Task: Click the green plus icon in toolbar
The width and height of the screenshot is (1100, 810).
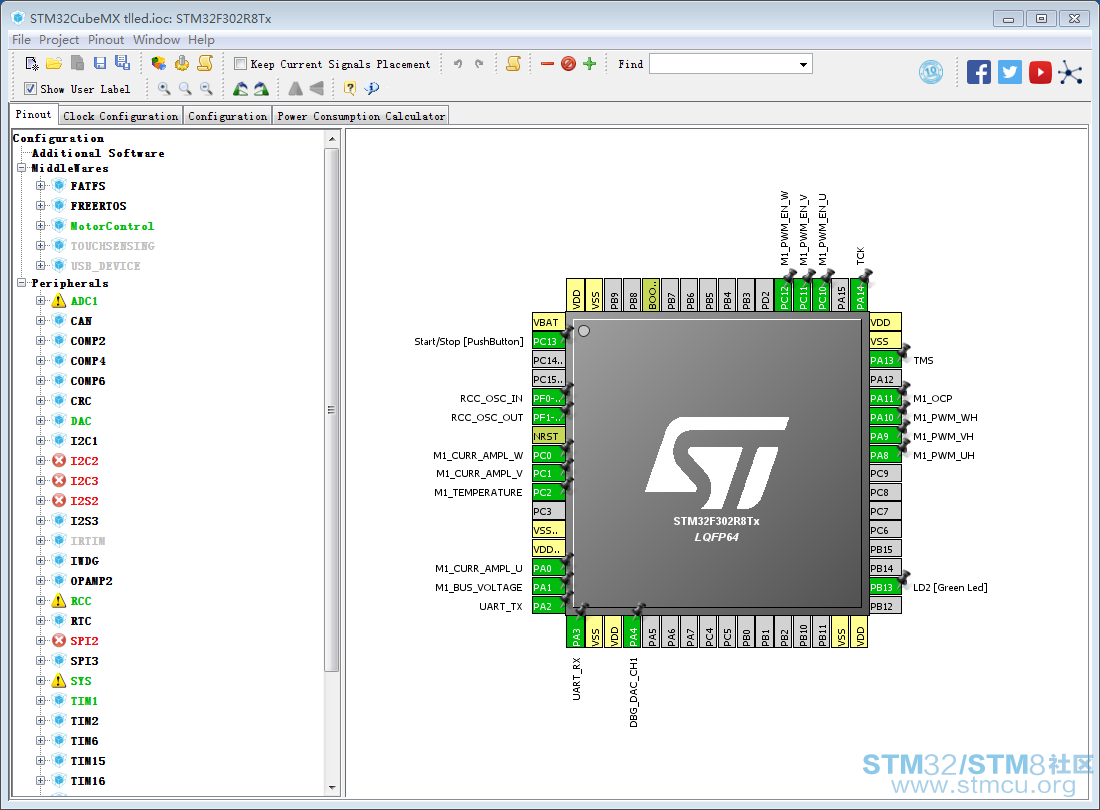Action: [x=589, y=64]
